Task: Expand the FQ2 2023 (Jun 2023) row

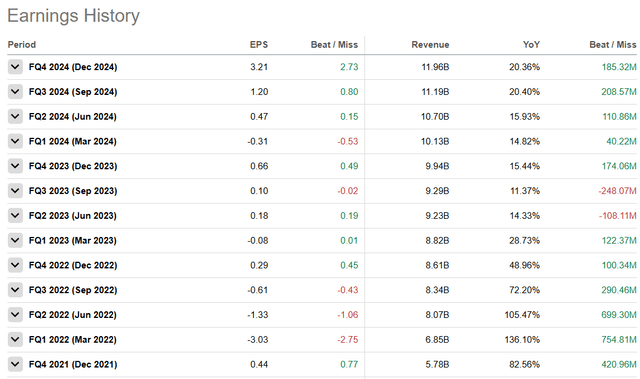Action: click(15, 216)
